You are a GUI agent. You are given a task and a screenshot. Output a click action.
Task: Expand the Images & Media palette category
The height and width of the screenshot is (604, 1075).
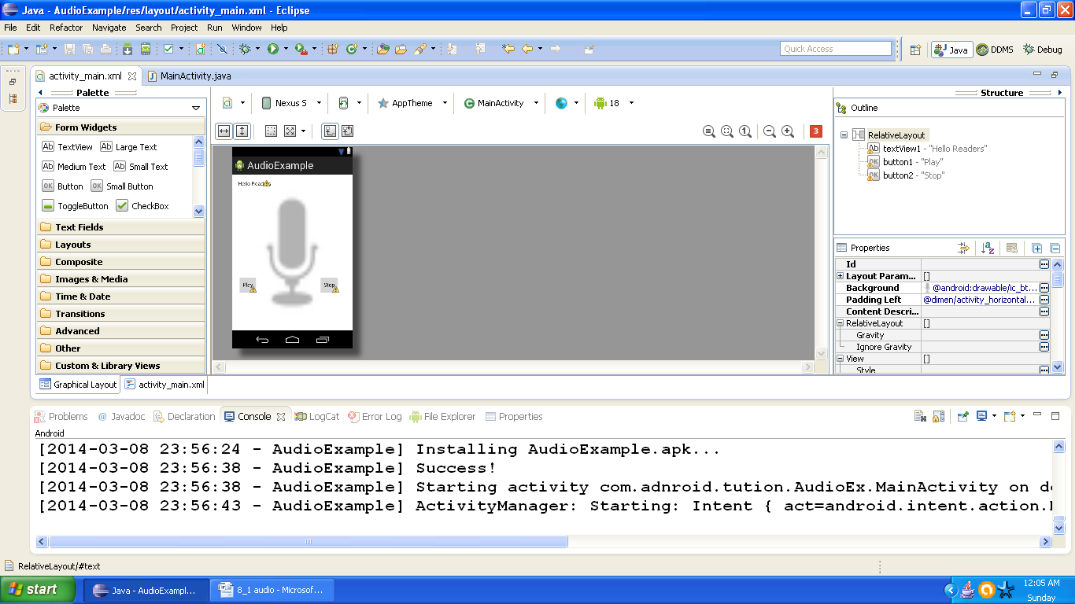pos(121,279)
